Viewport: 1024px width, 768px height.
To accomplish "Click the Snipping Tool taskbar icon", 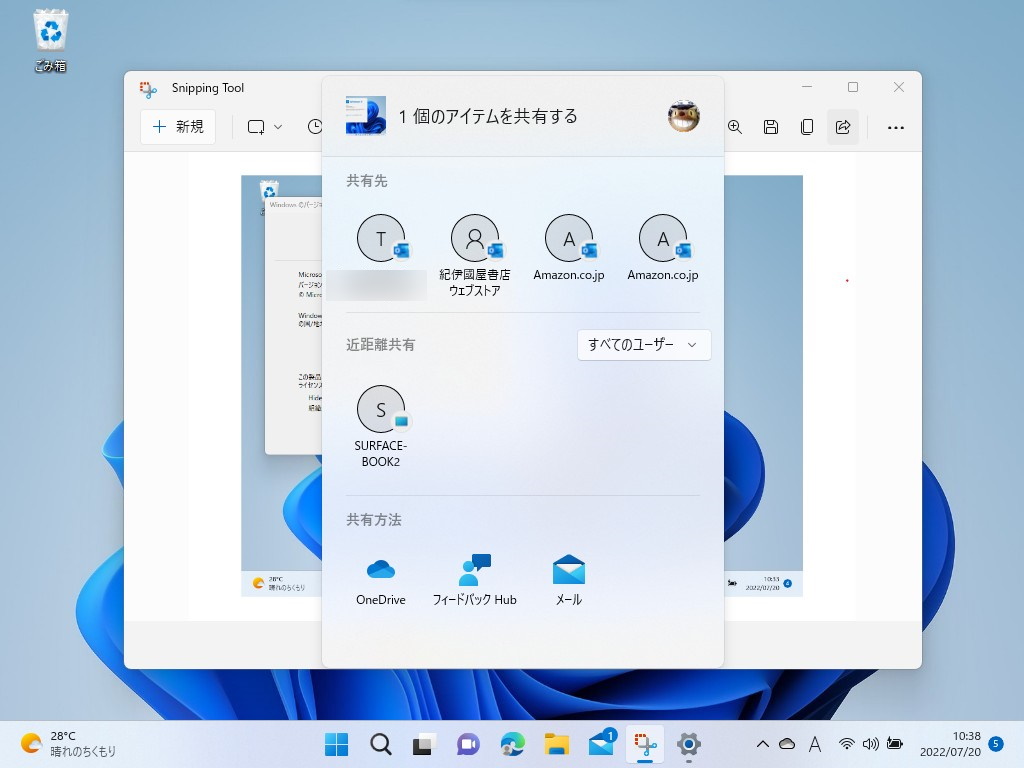I will pyautogui.click(x=645, y=744).
